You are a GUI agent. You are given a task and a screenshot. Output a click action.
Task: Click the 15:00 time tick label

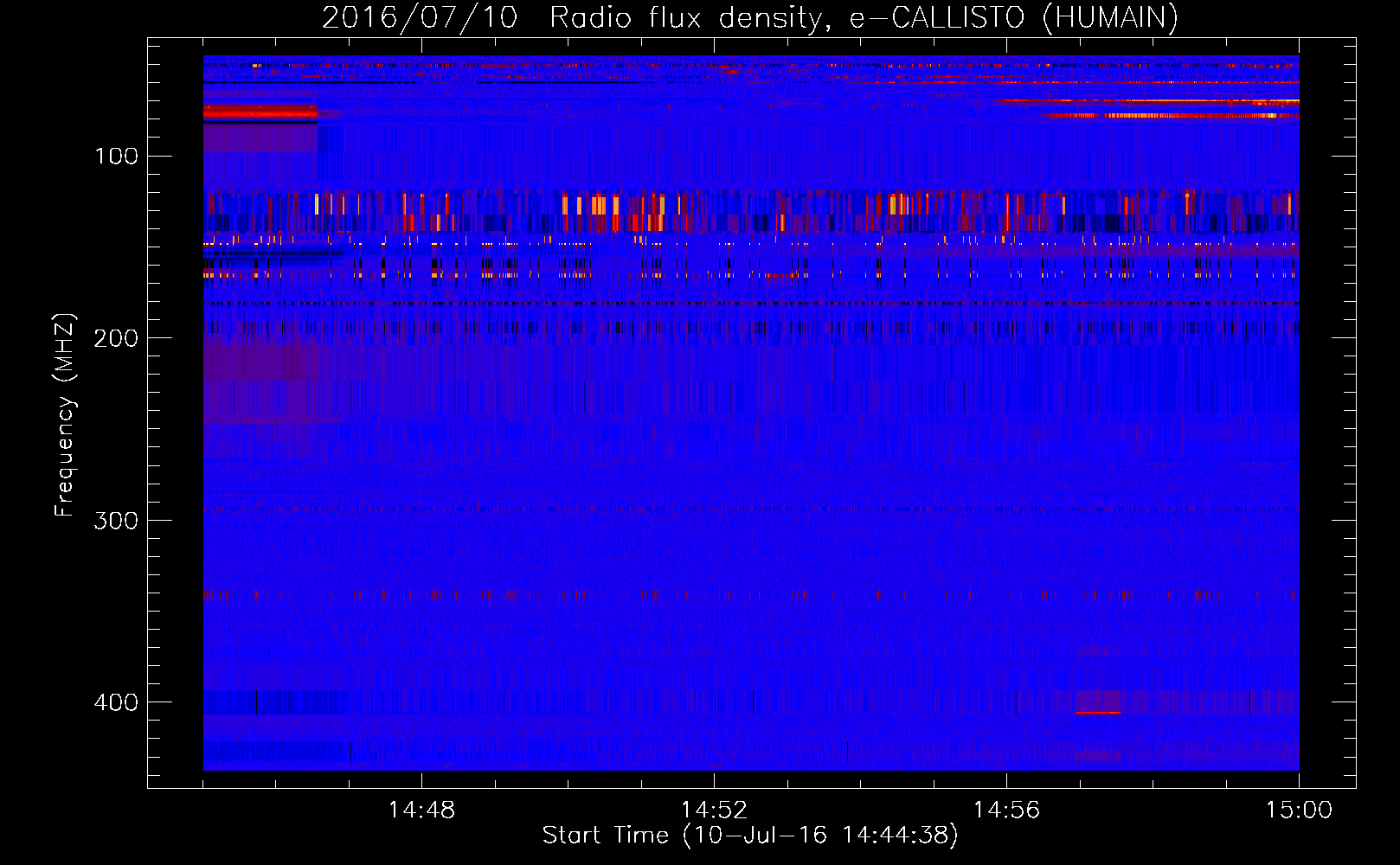pyautogui.click(x=1299, y=811)
